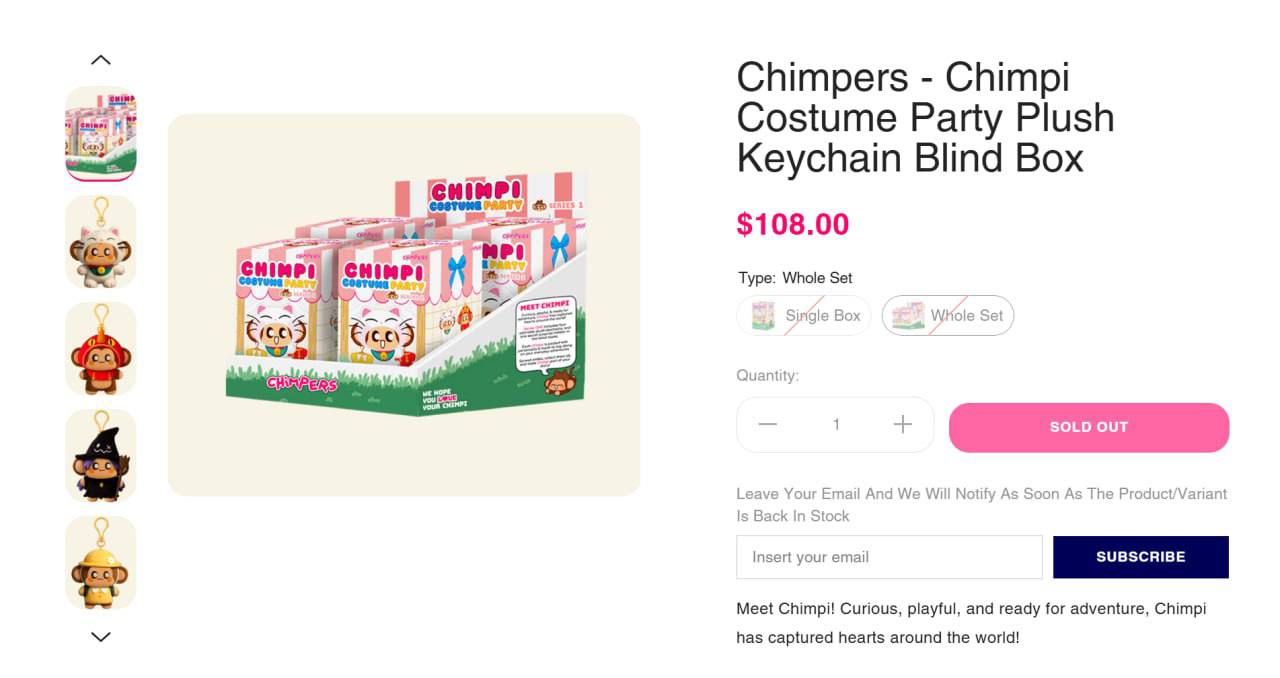Click the small Whole Set product icon
The image size is (1280, 678).
tap(908, 315)
